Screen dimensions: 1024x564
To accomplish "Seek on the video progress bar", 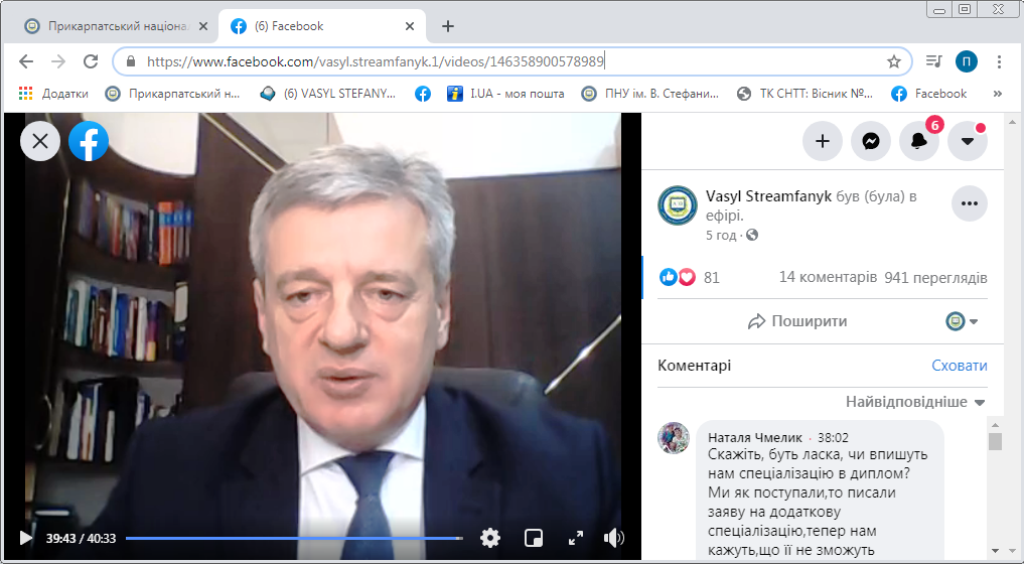I will (294, 539).
